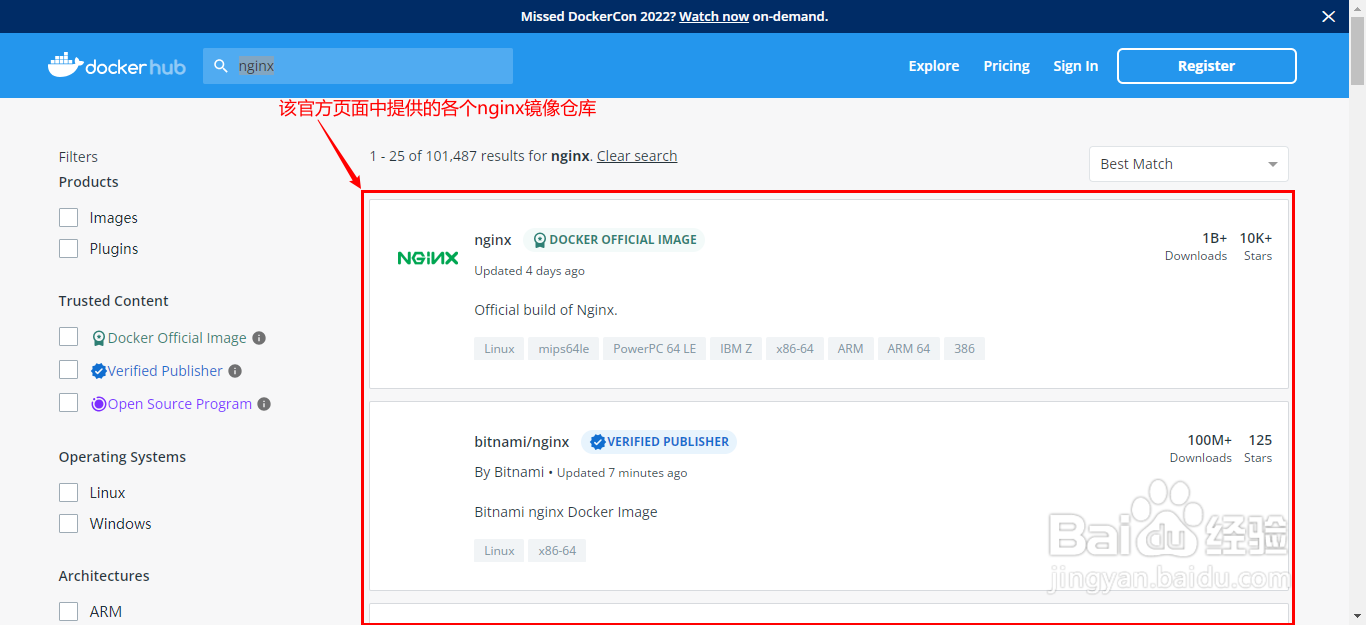The height and width of the screenshot is (625, 1366).
Task: Click the 'Bitnami nginx Docker Image' description
Action: (x=566, y=512)
